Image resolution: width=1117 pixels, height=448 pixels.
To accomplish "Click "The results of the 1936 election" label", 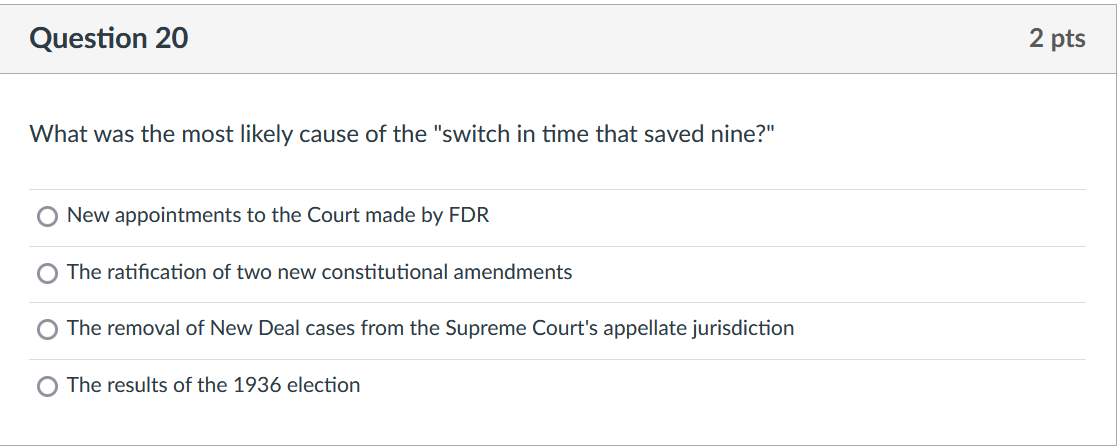I will click(x=214, y=385).
